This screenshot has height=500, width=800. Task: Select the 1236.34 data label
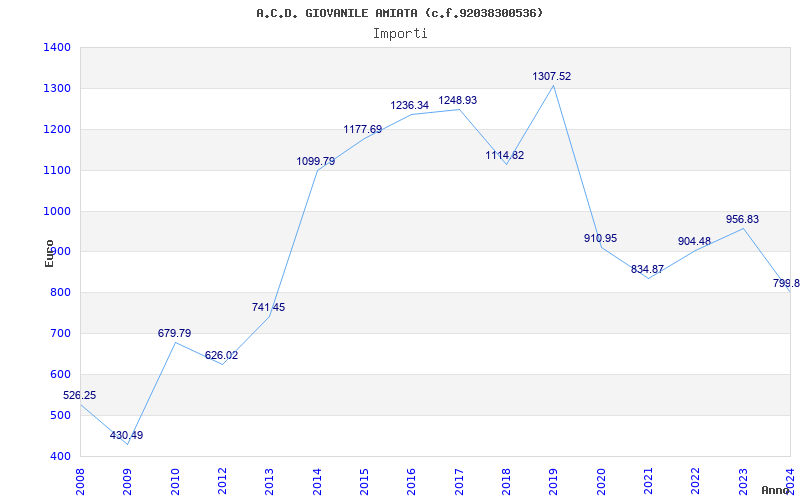click(410, 105)
